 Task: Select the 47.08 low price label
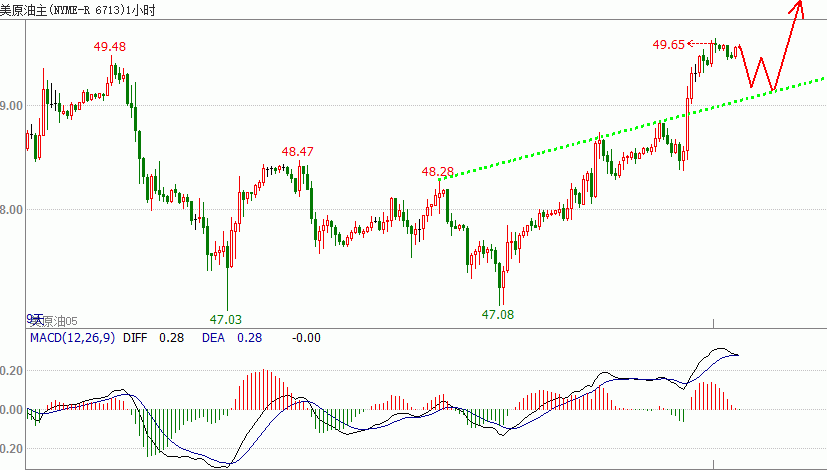(498, 315)
